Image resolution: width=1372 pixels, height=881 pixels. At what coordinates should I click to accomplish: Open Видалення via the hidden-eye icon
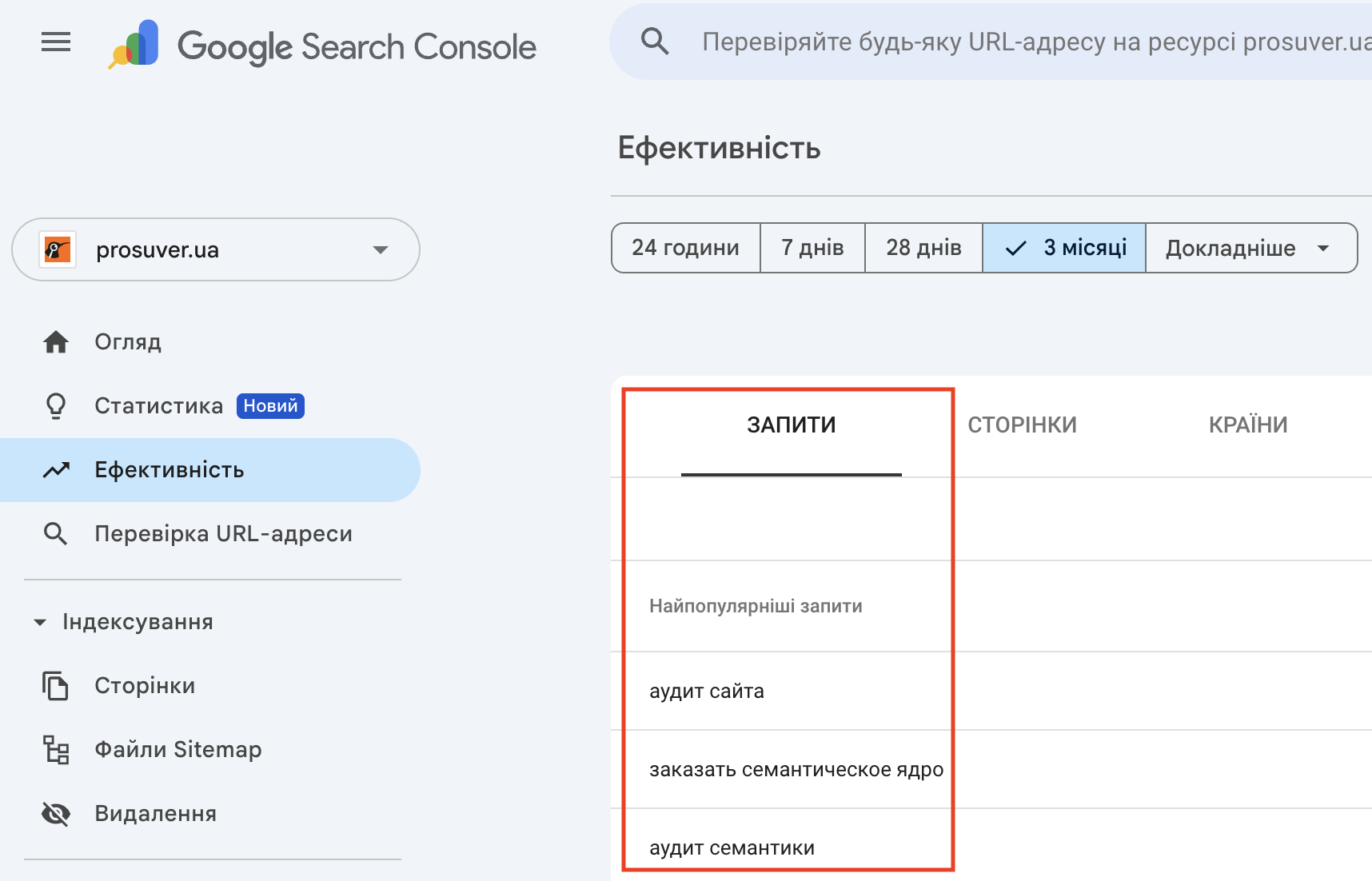click(55, 813)
